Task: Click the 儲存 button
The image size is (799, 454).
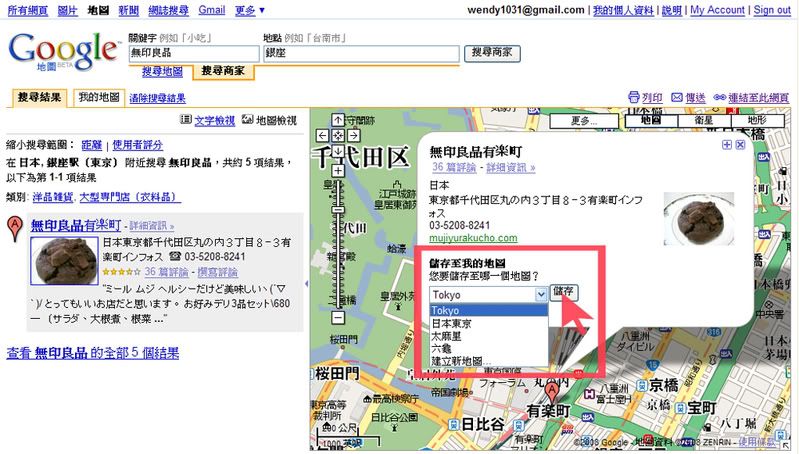Action: [563, 291]
